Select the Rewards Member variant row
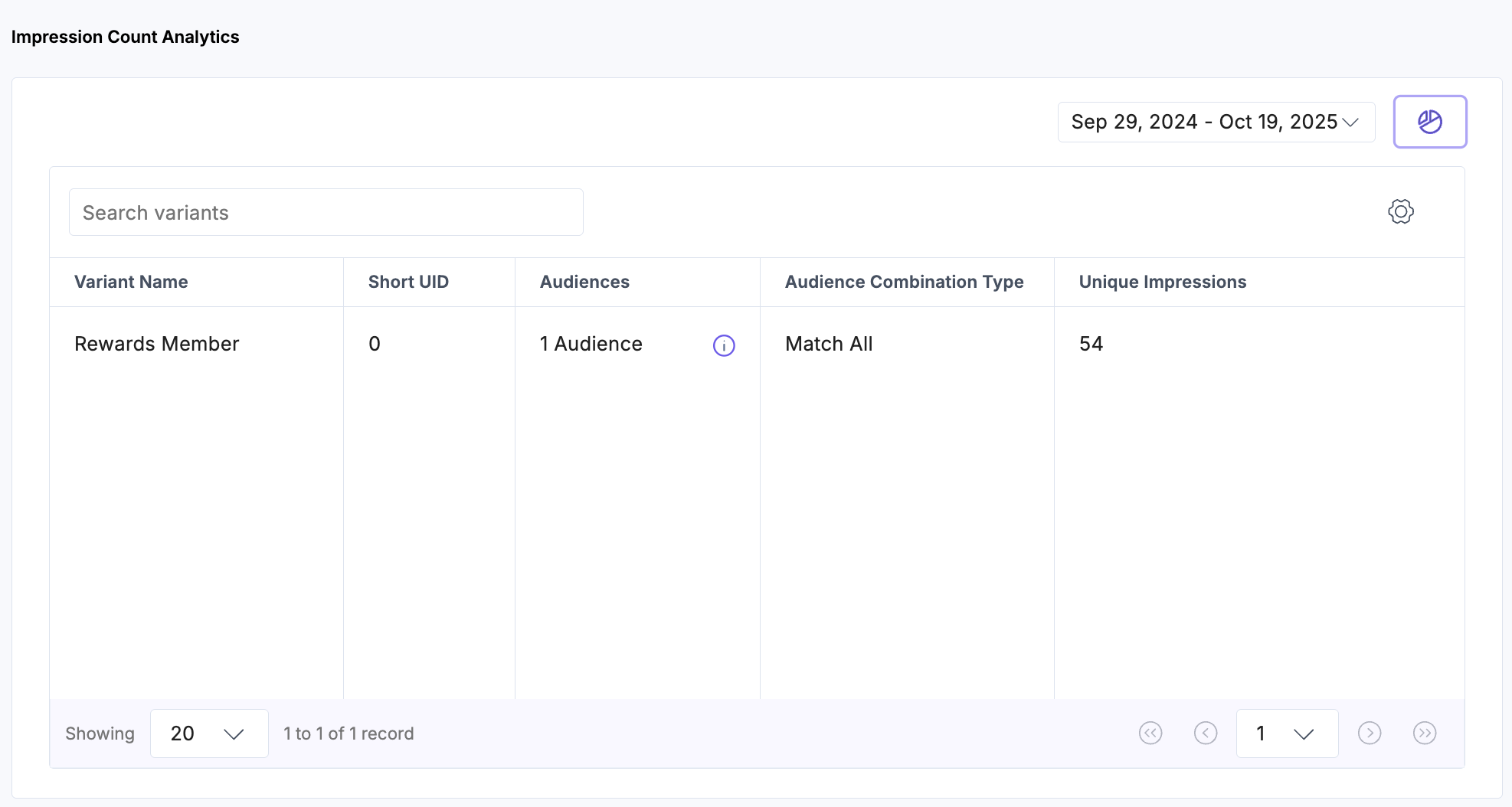Viewport: 1512px width, 807px height. [156, 344]
